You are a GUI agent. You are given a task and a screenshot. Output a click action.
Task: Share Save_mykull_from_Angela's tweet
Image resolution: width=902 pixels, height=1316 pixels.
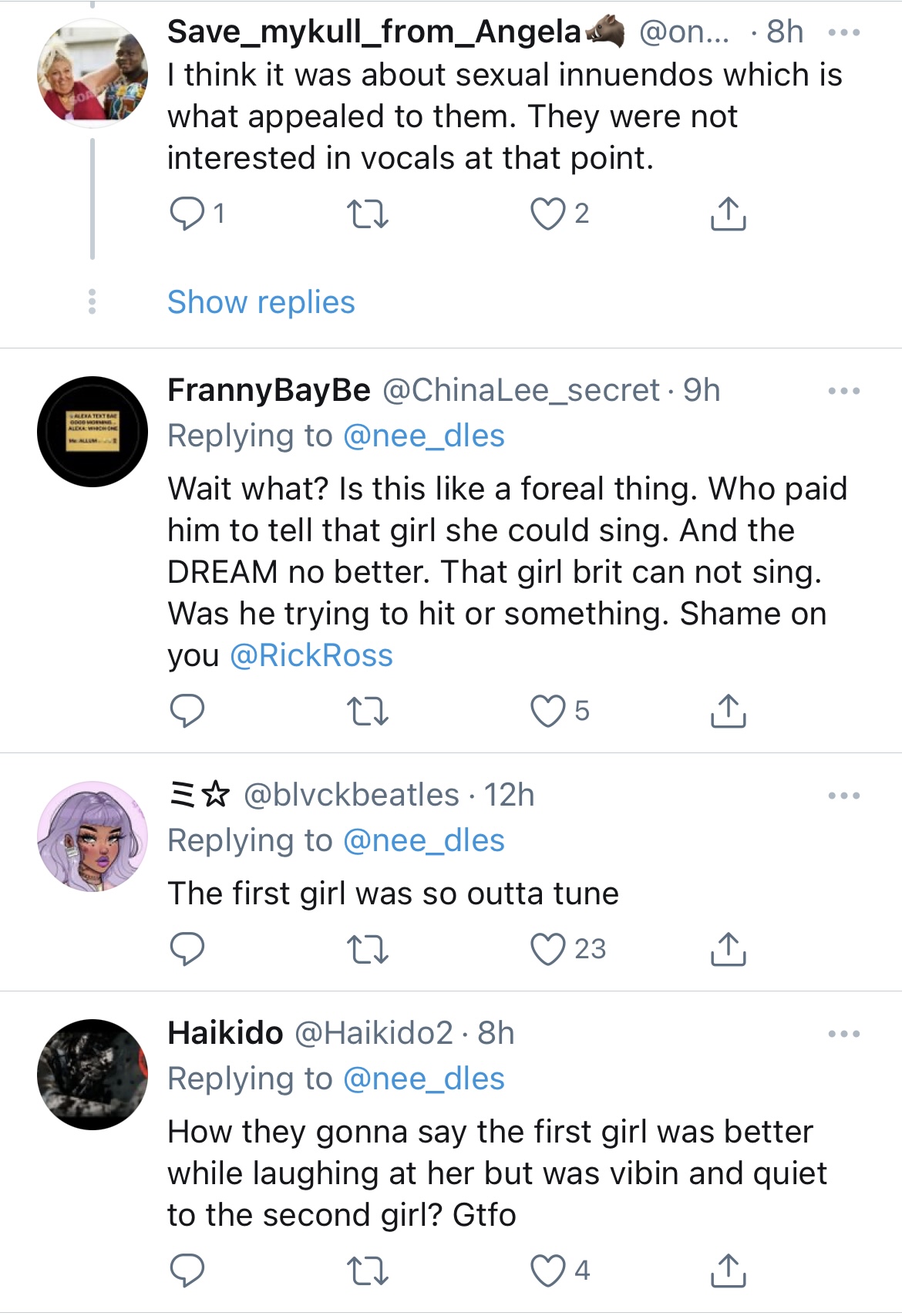click(727, 214)
